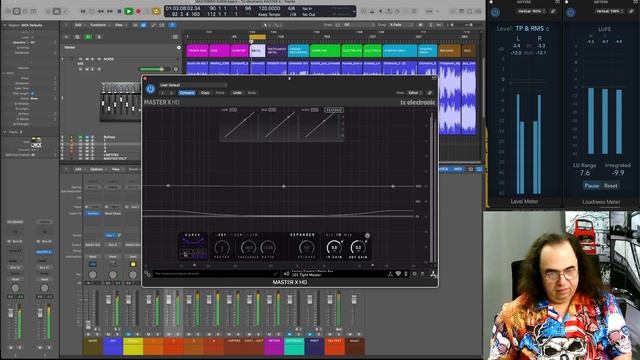The height and width of the screenshot is (360, 640).
Task: Click the link icon in Master X HD header
Action: click(429, 93)
